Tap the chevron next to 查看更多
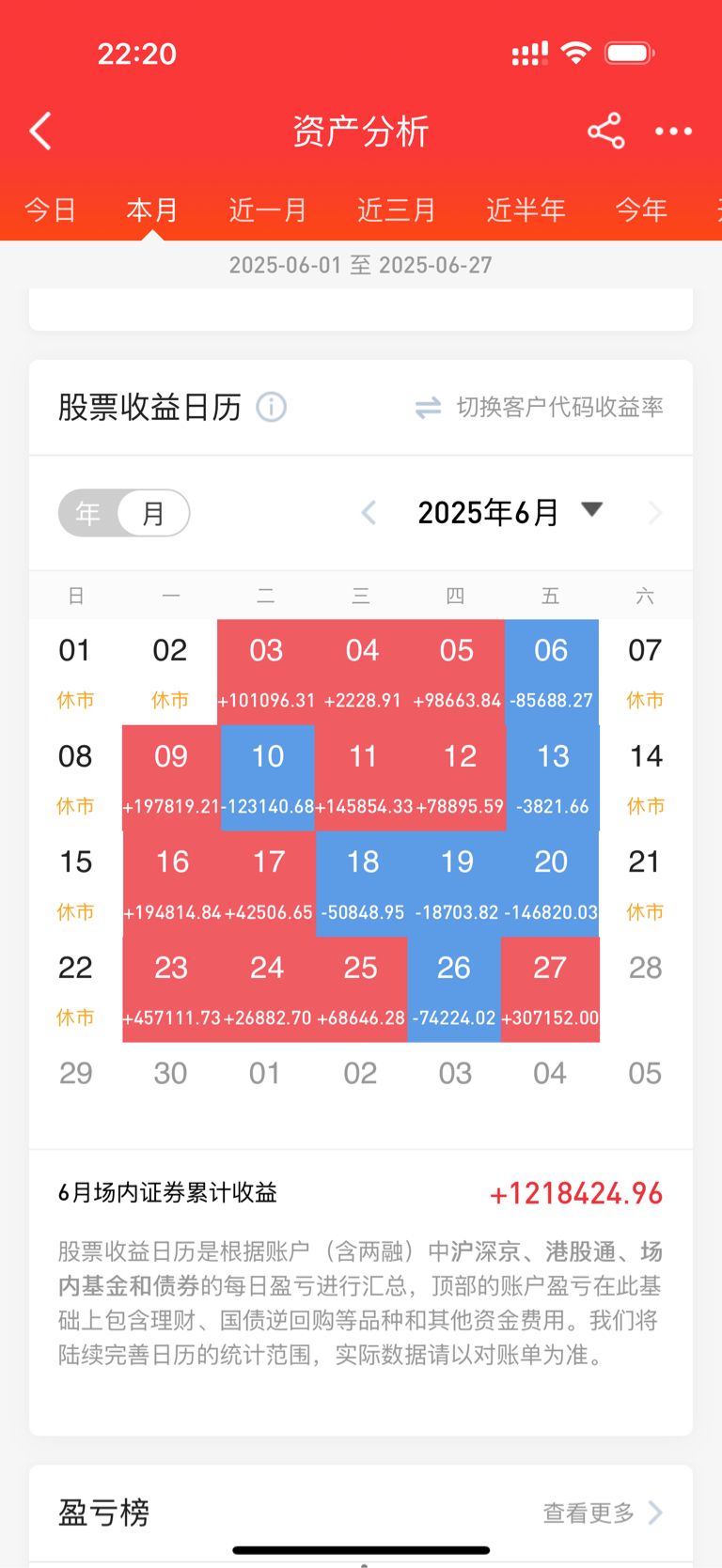Viewport: 722px width, 1568px height. (x=655, y=1513)
